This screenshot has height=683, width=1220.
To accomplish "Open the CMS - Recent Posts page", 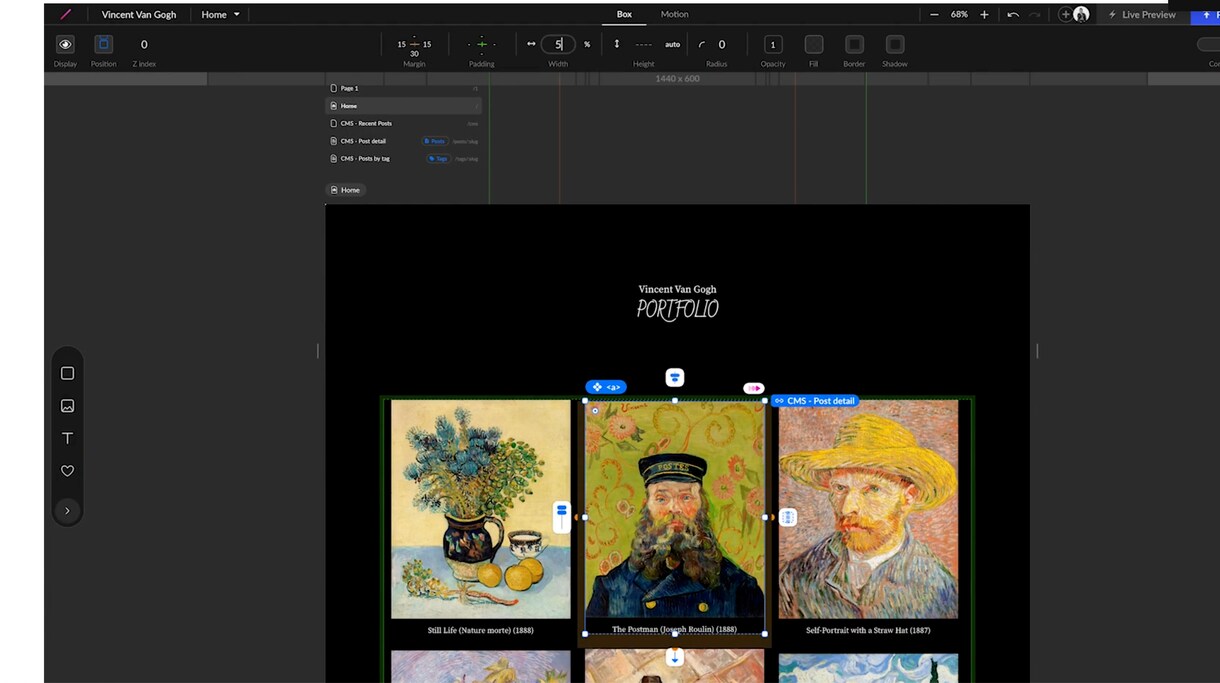I will (x=405, y=123).
